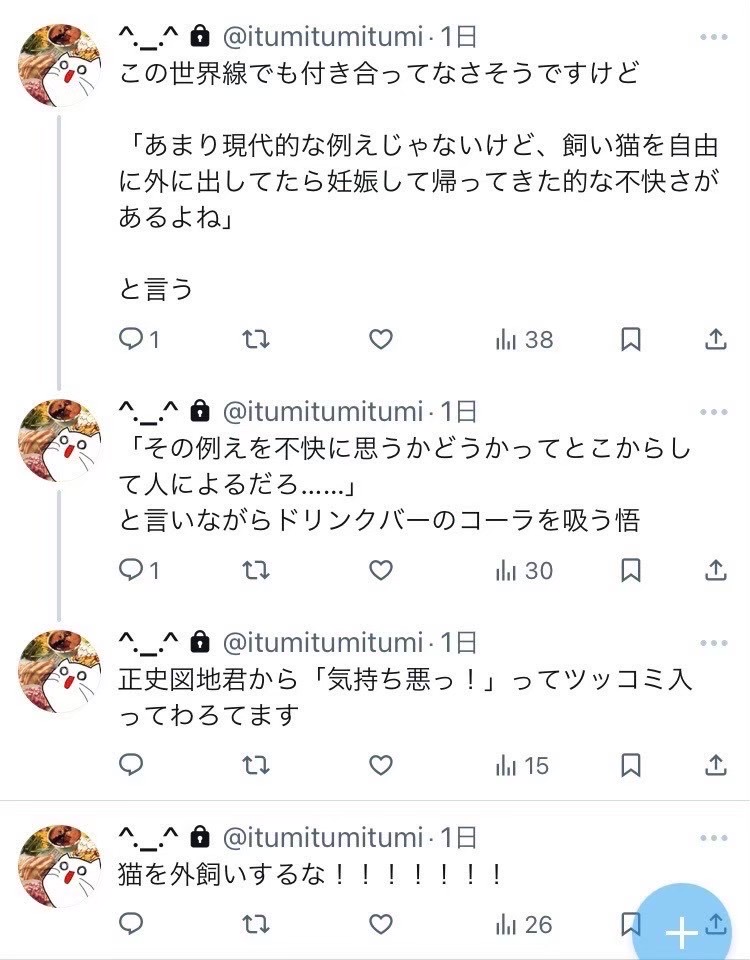The width and height of the screenshot is (750, 960).
Task: Expand options menu on third tweet
Action: click(x=714, y=642)
